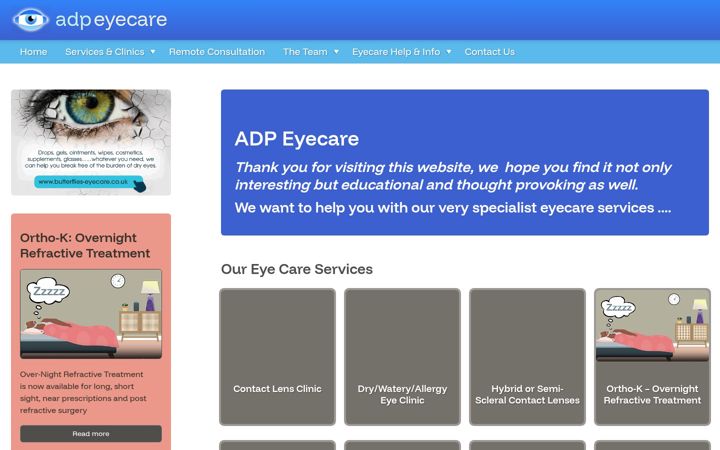Open the Hybrid or Semi-Scleral Contact Lenses card
Image resolution: width=720 pixels, height=450 pixels.
[x=527, y=357]
